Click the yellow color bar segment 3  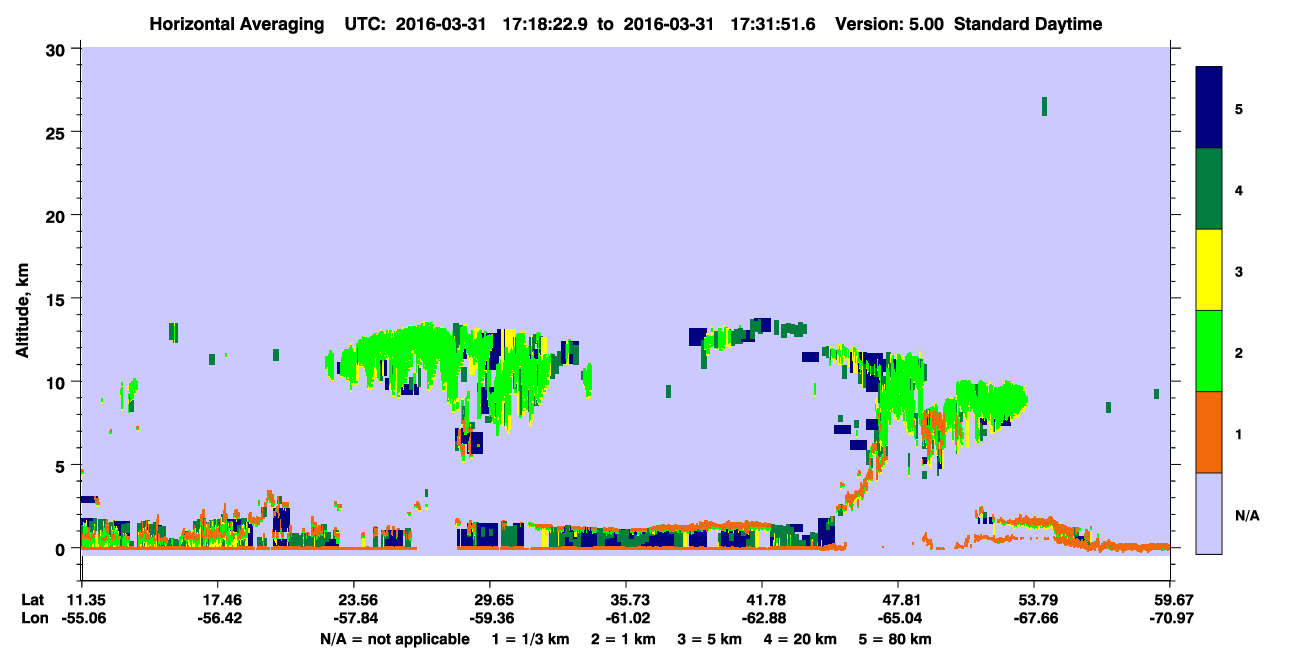click(1209, 270)
